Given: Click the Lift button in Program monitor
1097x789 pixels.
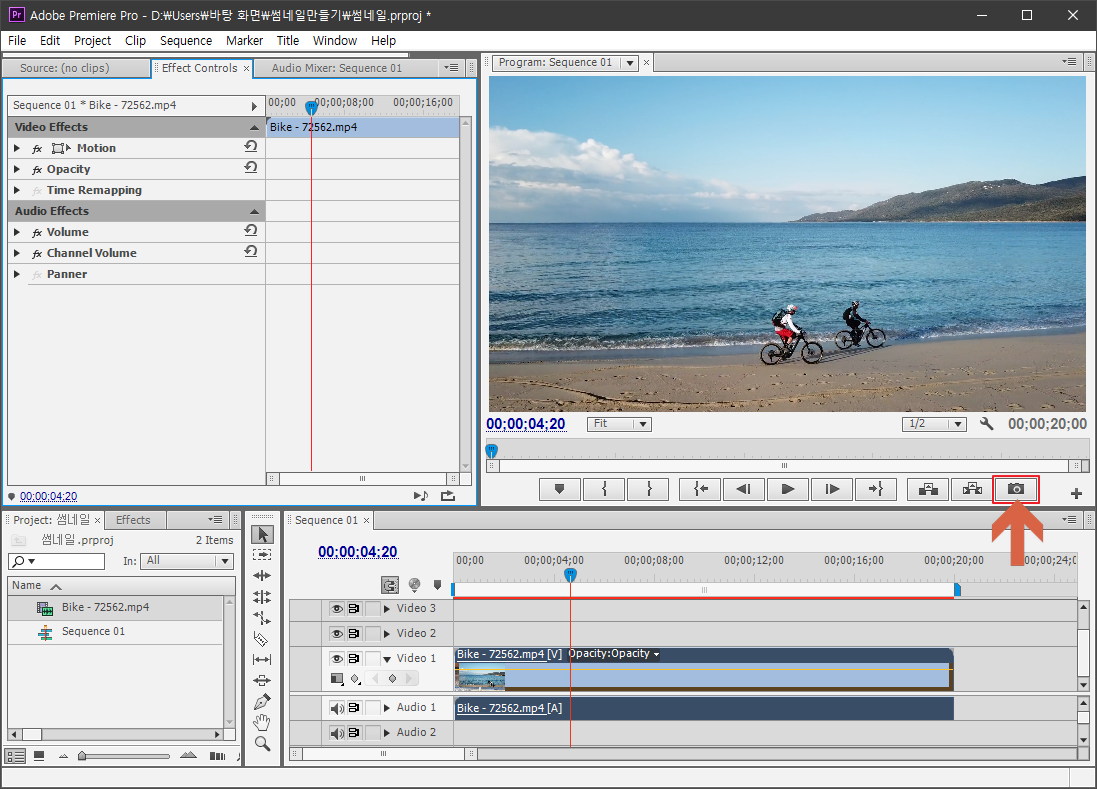Looking at the screenshot, I should 928,489.
